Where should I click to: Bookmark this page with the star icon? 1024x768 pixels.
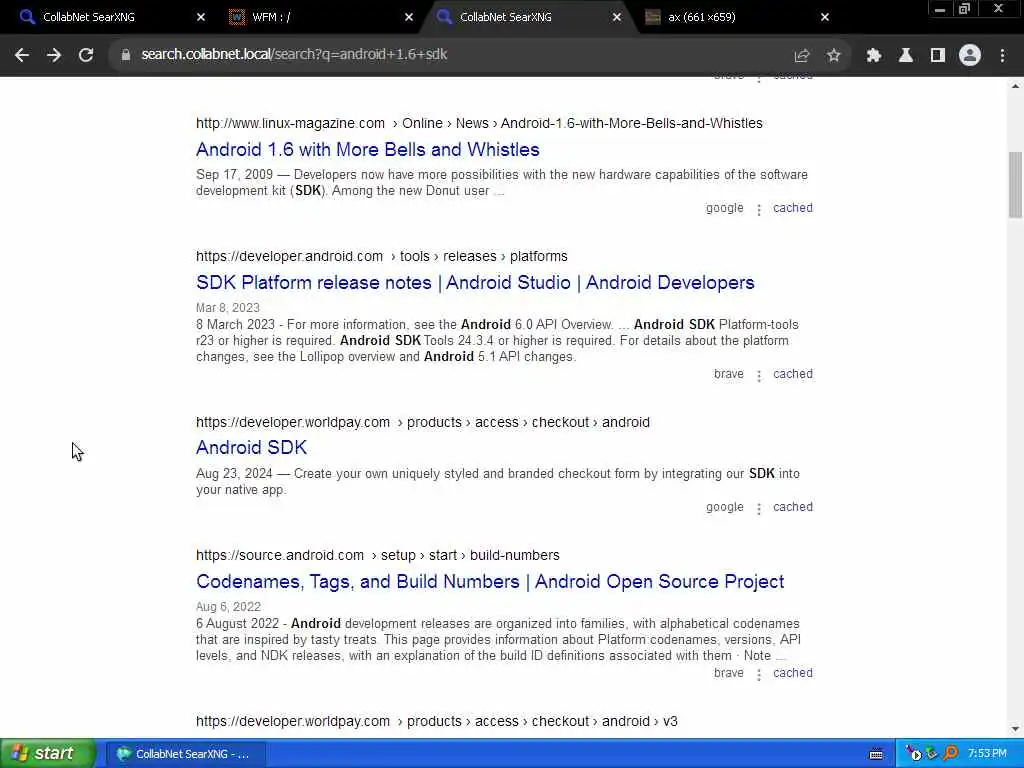[x=833, y=56]
